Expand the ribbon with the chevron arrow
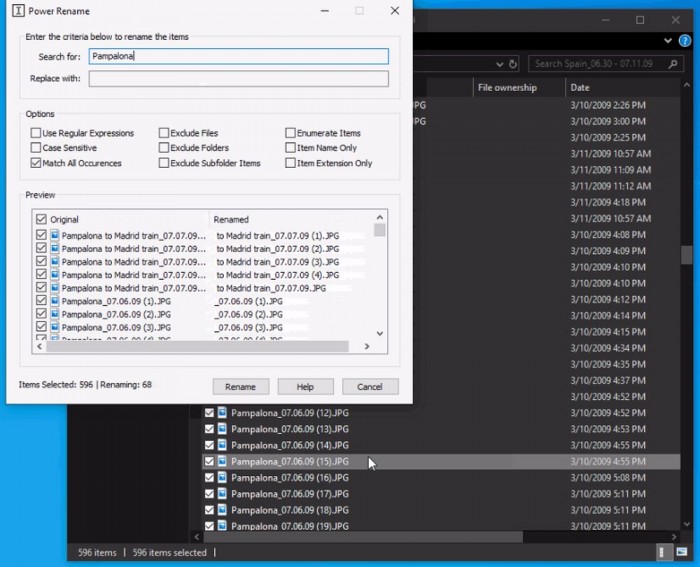The image size is (700, 567). [x=669, y=40]
